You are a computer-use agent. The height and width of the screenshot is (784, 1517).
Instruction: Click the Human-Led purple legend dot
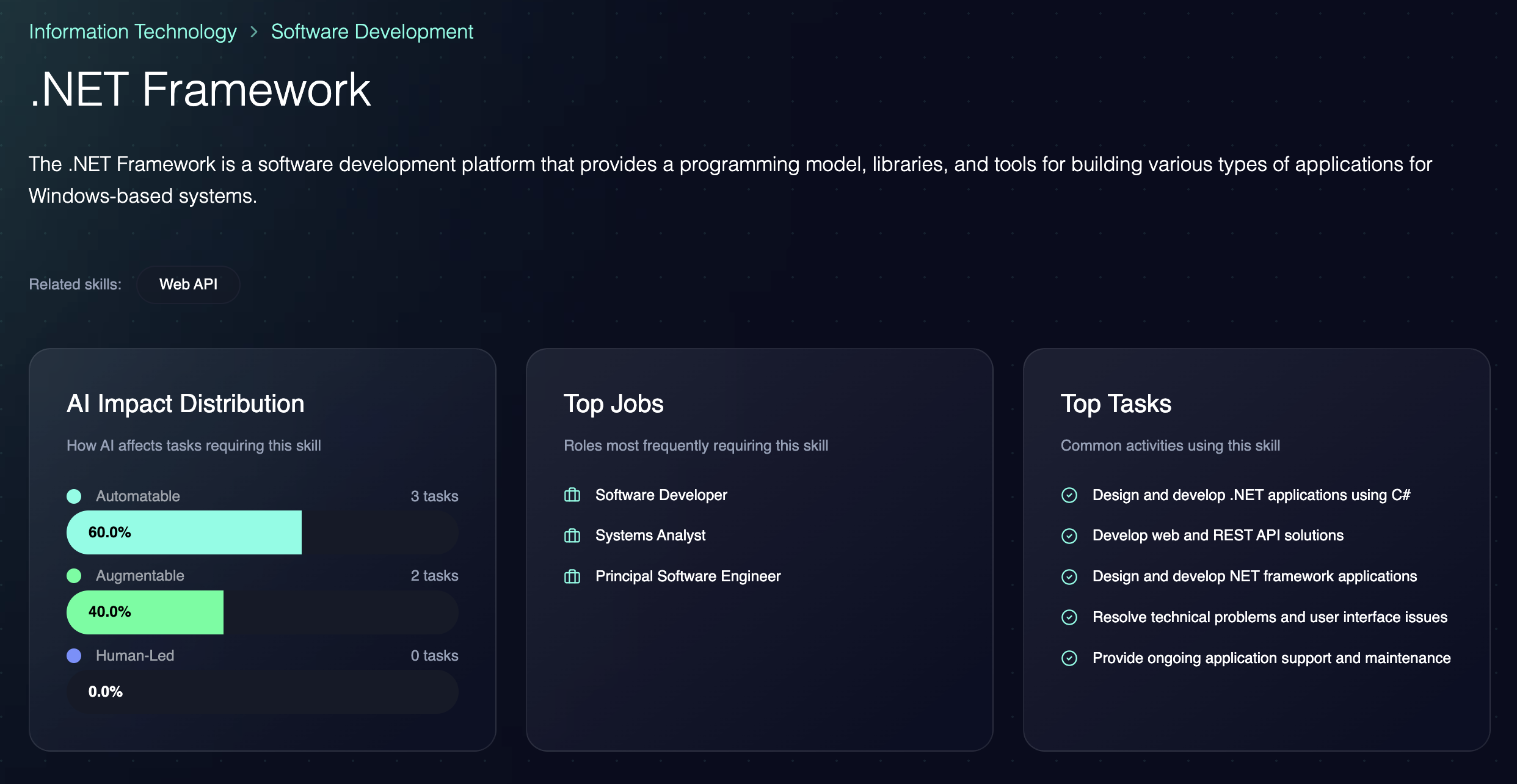(x=74, y=656)
